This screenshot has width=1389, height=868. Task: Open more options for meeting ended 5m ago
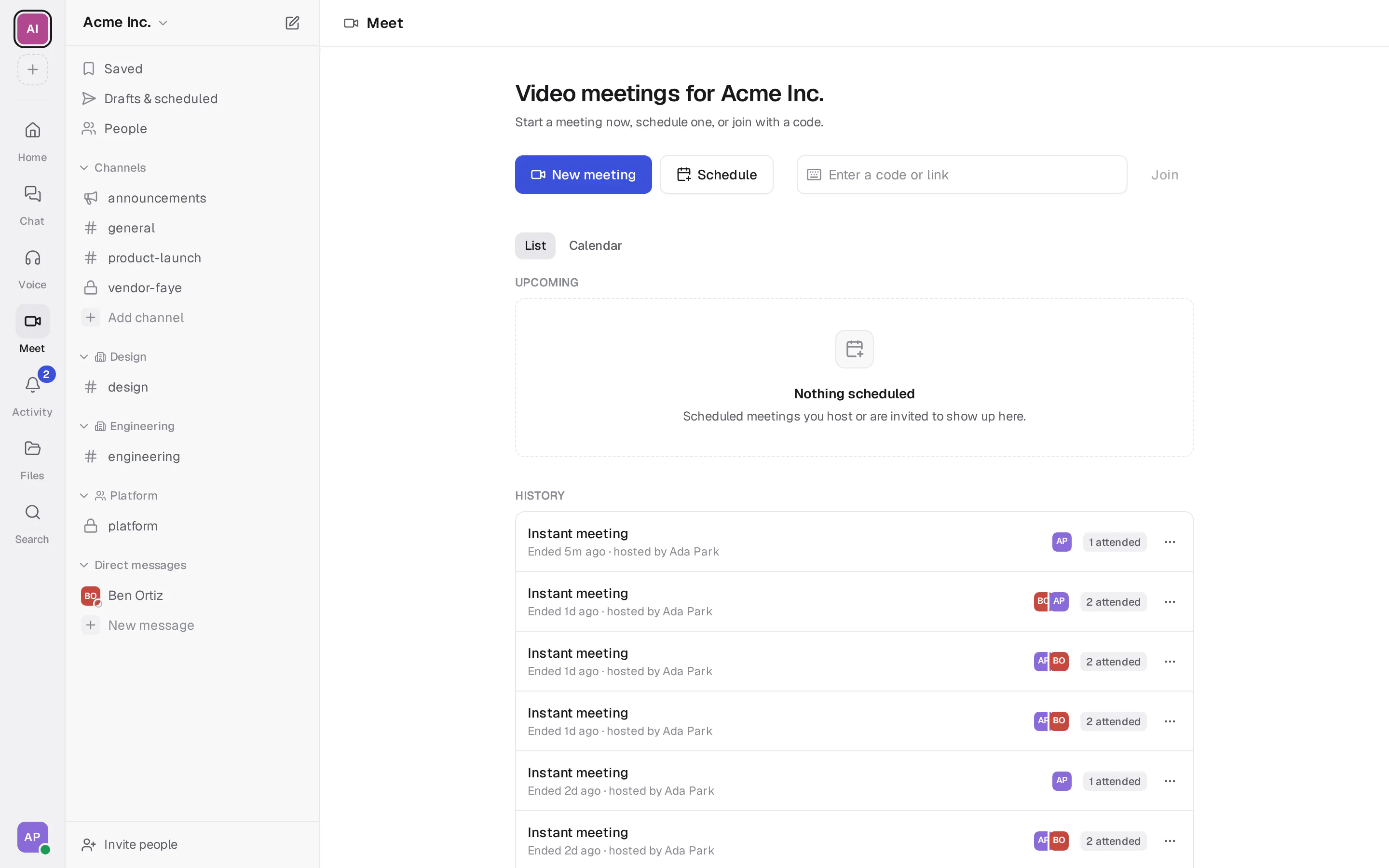pos(1170,542)
